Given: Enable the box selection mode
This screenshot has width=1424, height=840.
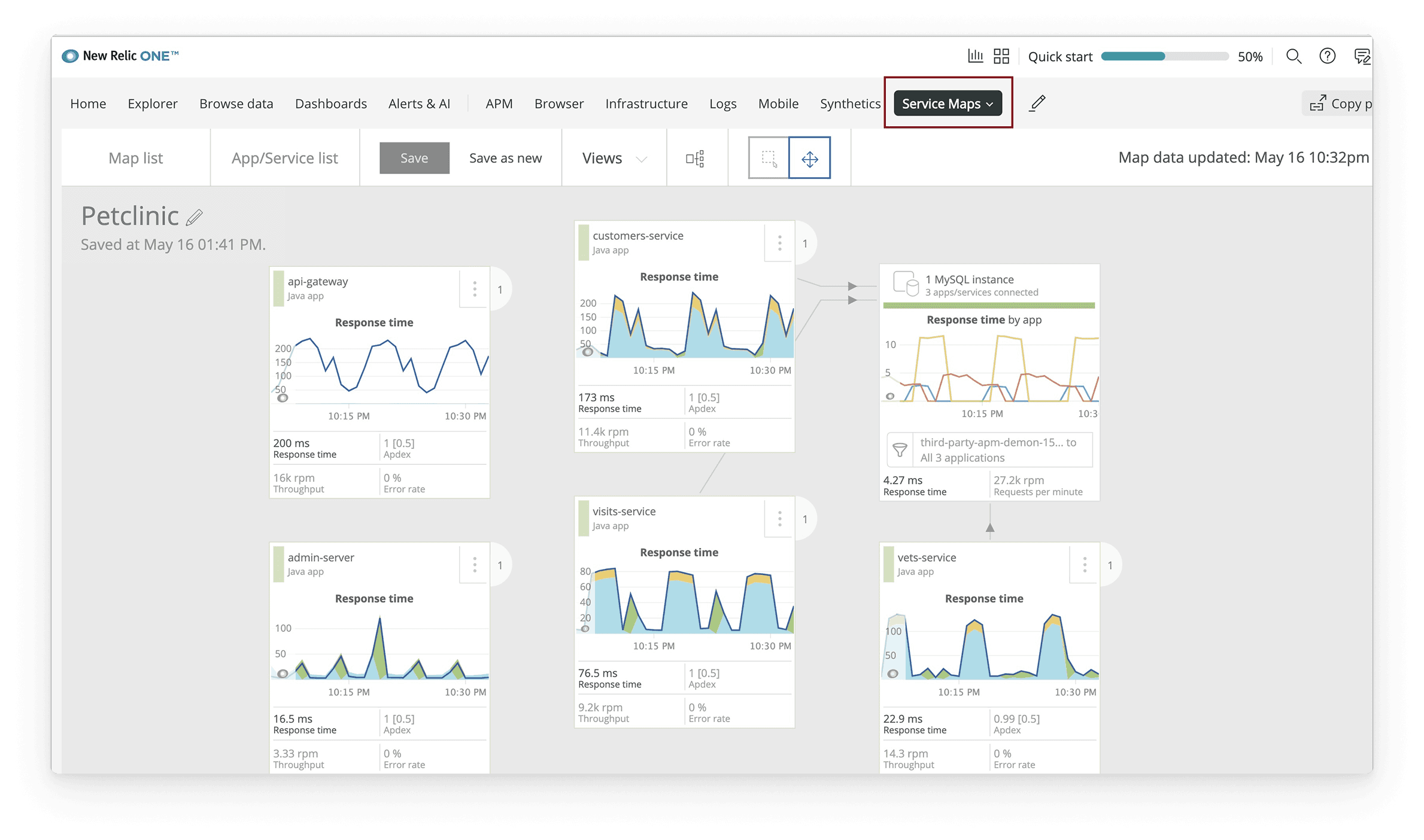Looking at the screenshot, I should [x=769, y=159].
